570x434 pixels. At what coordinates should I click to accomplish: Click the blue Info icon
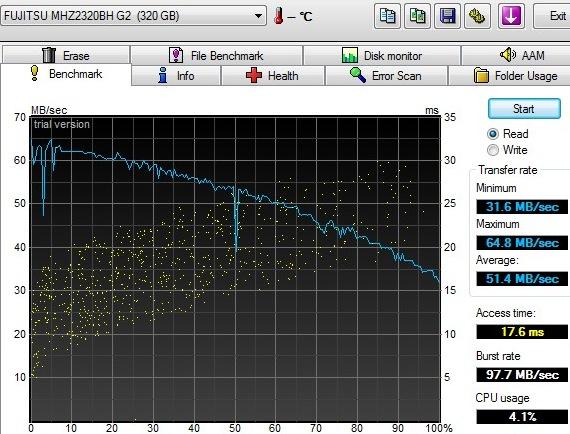tap(163, 75)
